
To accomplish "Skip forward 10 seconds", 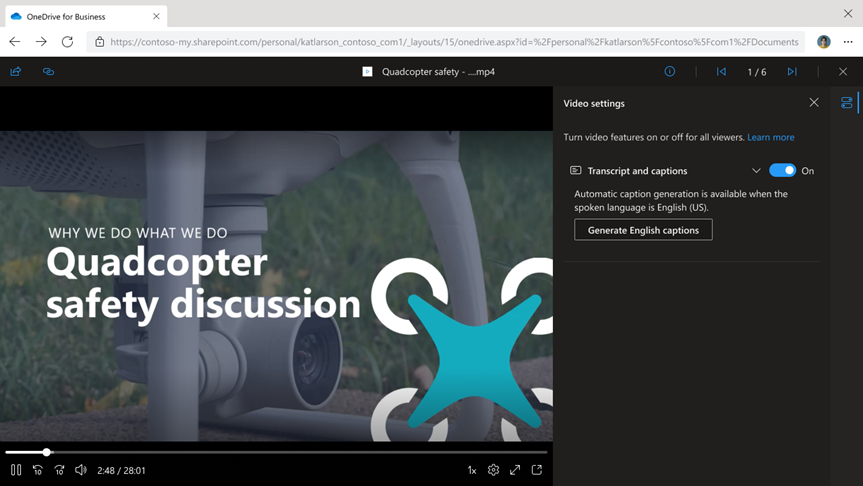I will tap(59, 470).
